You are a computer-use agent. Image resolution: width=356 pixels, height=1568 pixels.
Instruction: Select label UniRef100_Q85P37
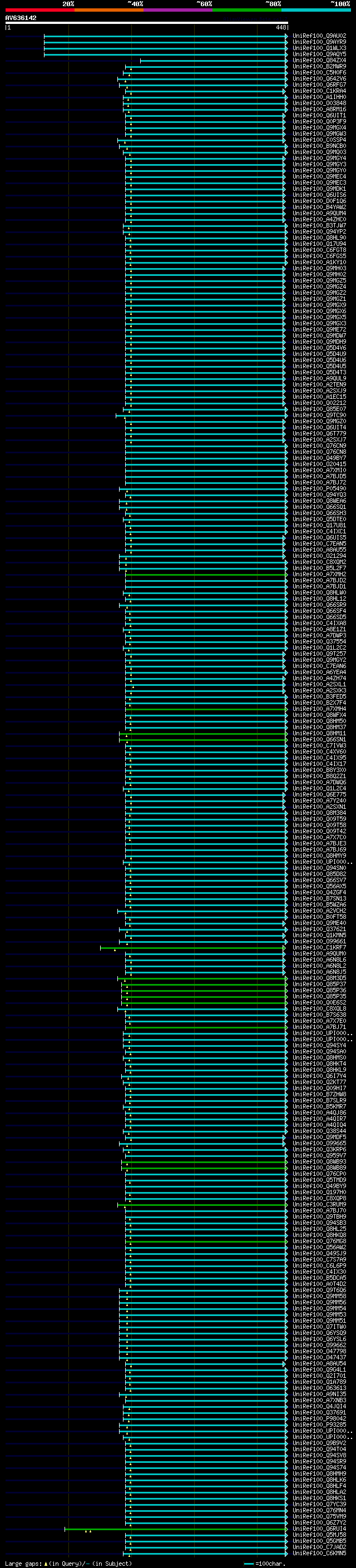tap(319, 985)
